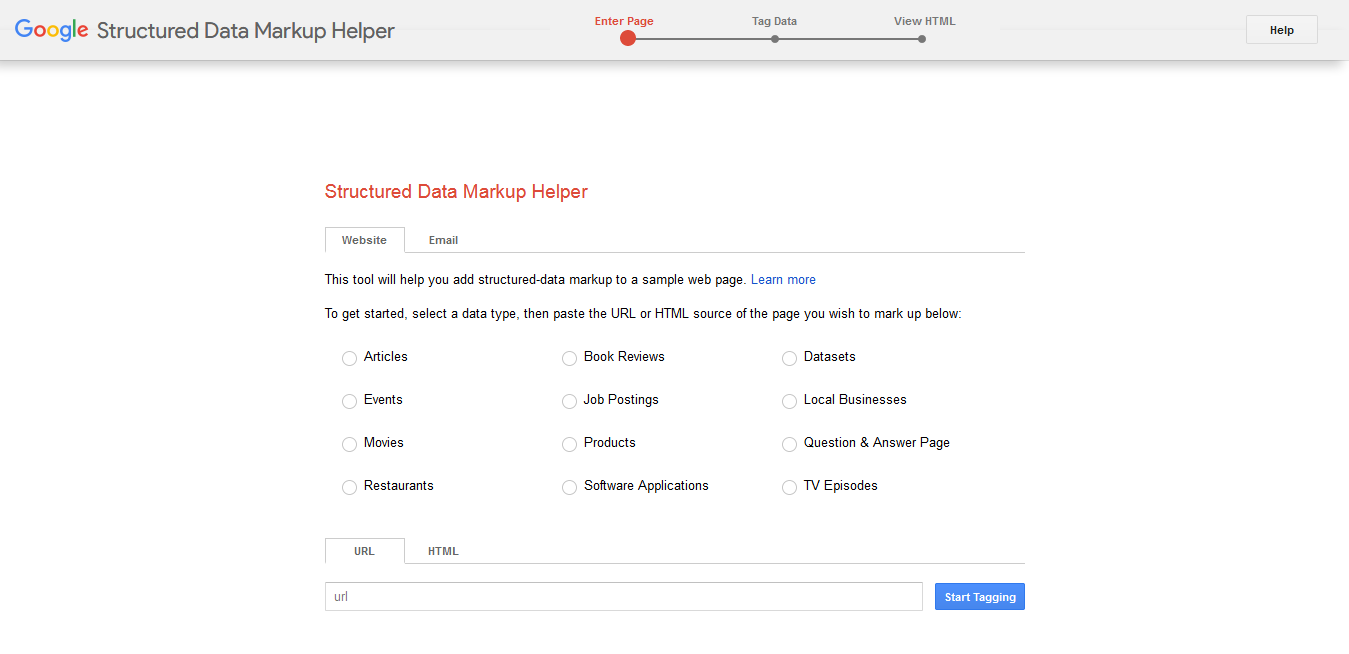Choose the TV Episodes data type
Viewport: 1349px width, 654px height.
789,487
